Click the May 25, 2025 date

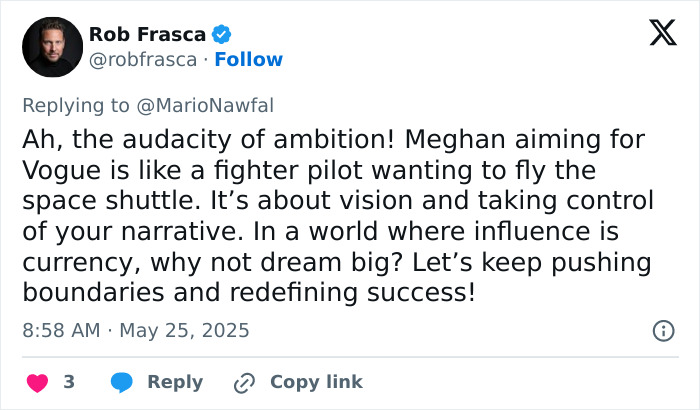[186, 330]
